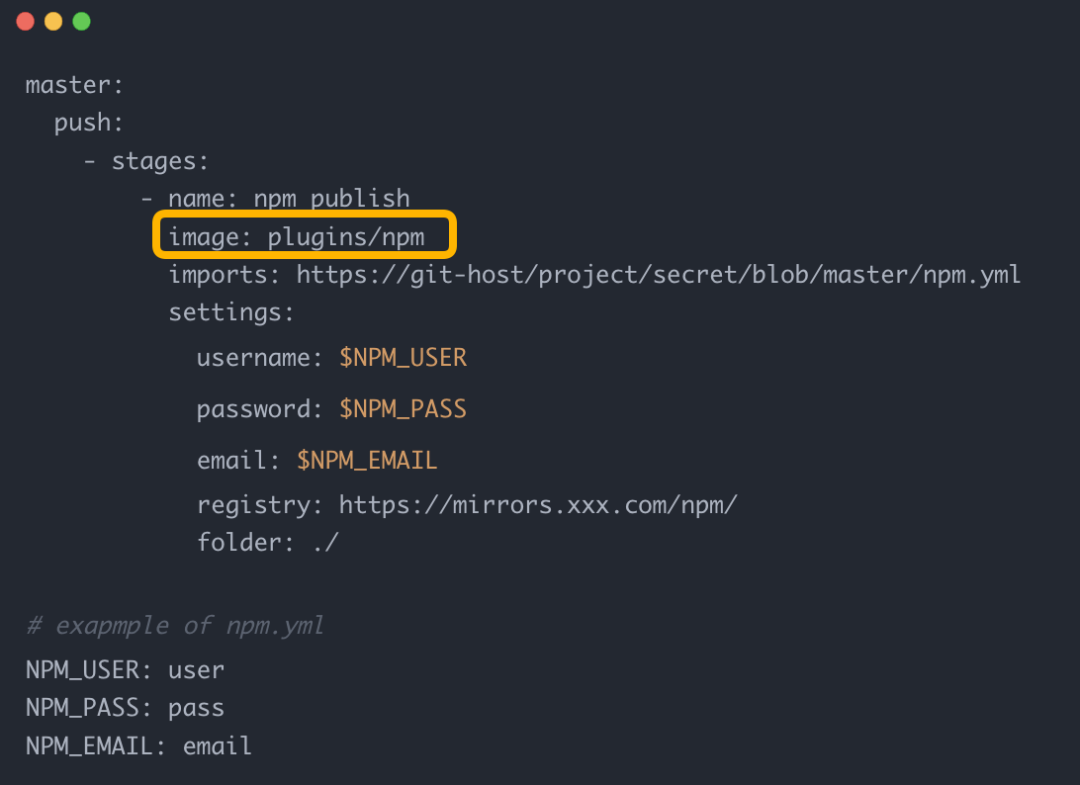The width and height of the screenshot is (1080, 785).
Task: Click the highlighted image: plugins/npm line
Action: (304, 236)
